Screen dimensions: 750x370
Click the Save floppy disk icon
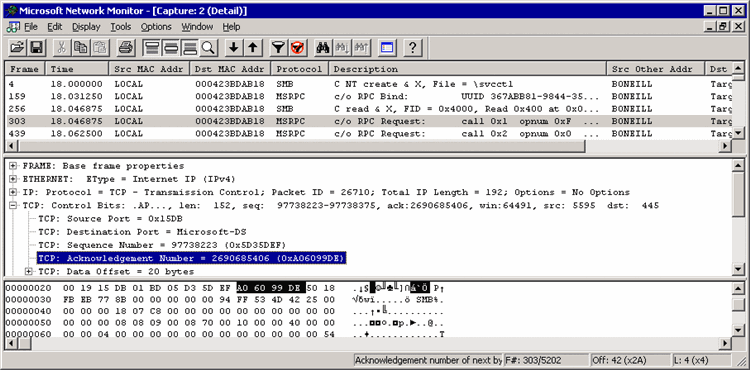[36, 47]
